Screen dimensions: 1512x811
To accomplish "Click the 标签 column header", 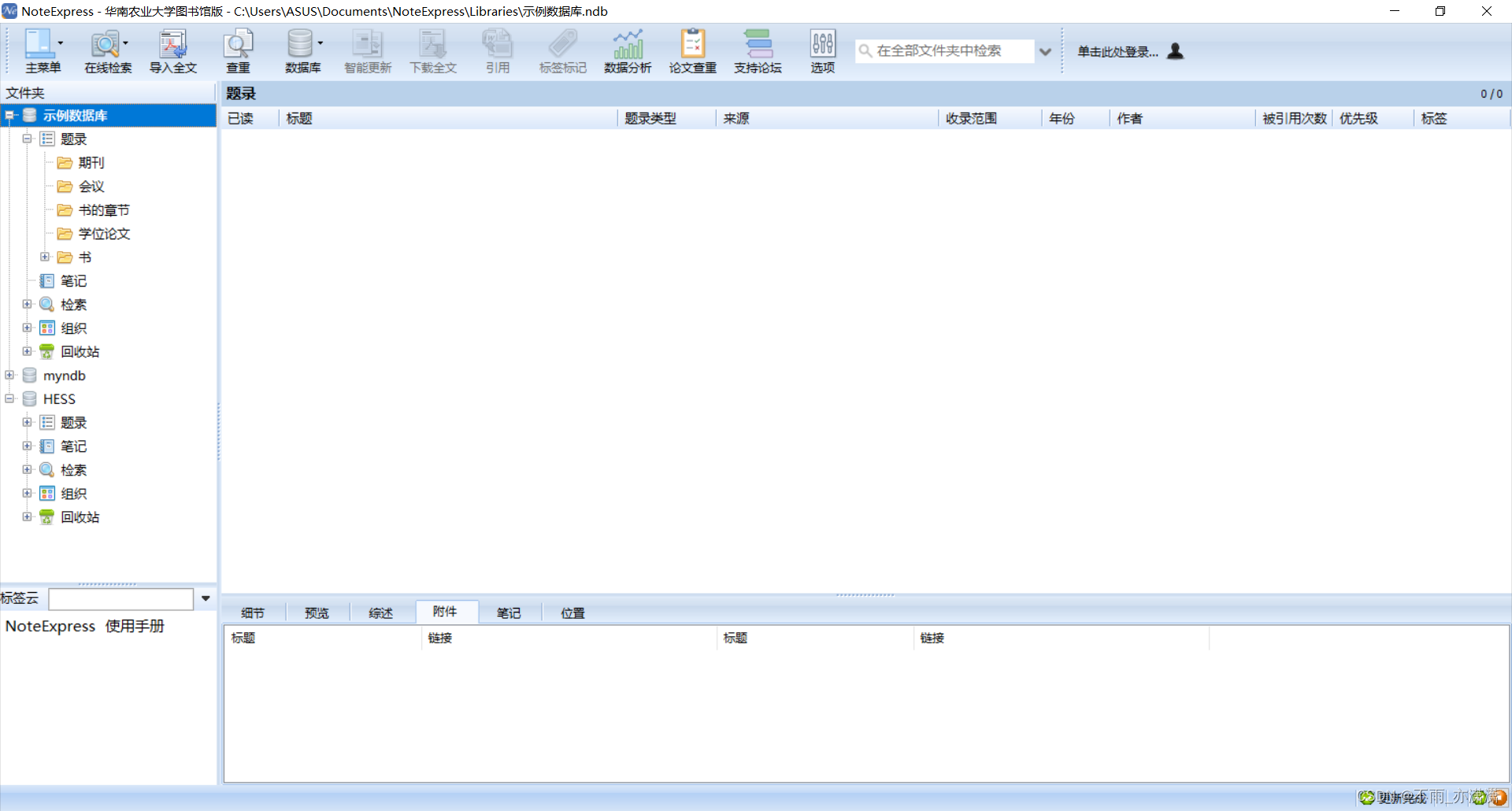I will coord(1462,118).
